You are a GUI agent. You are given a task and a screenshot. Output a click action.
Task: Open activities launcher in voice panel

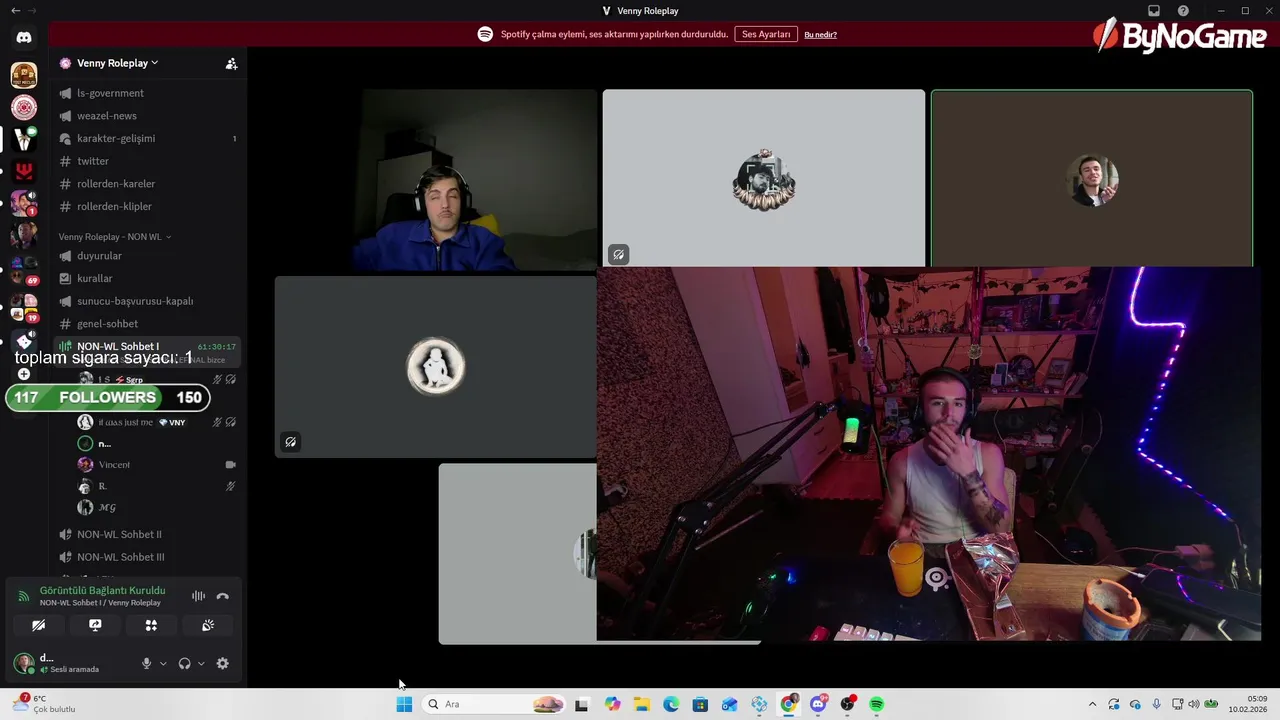[x=151, y=625]
